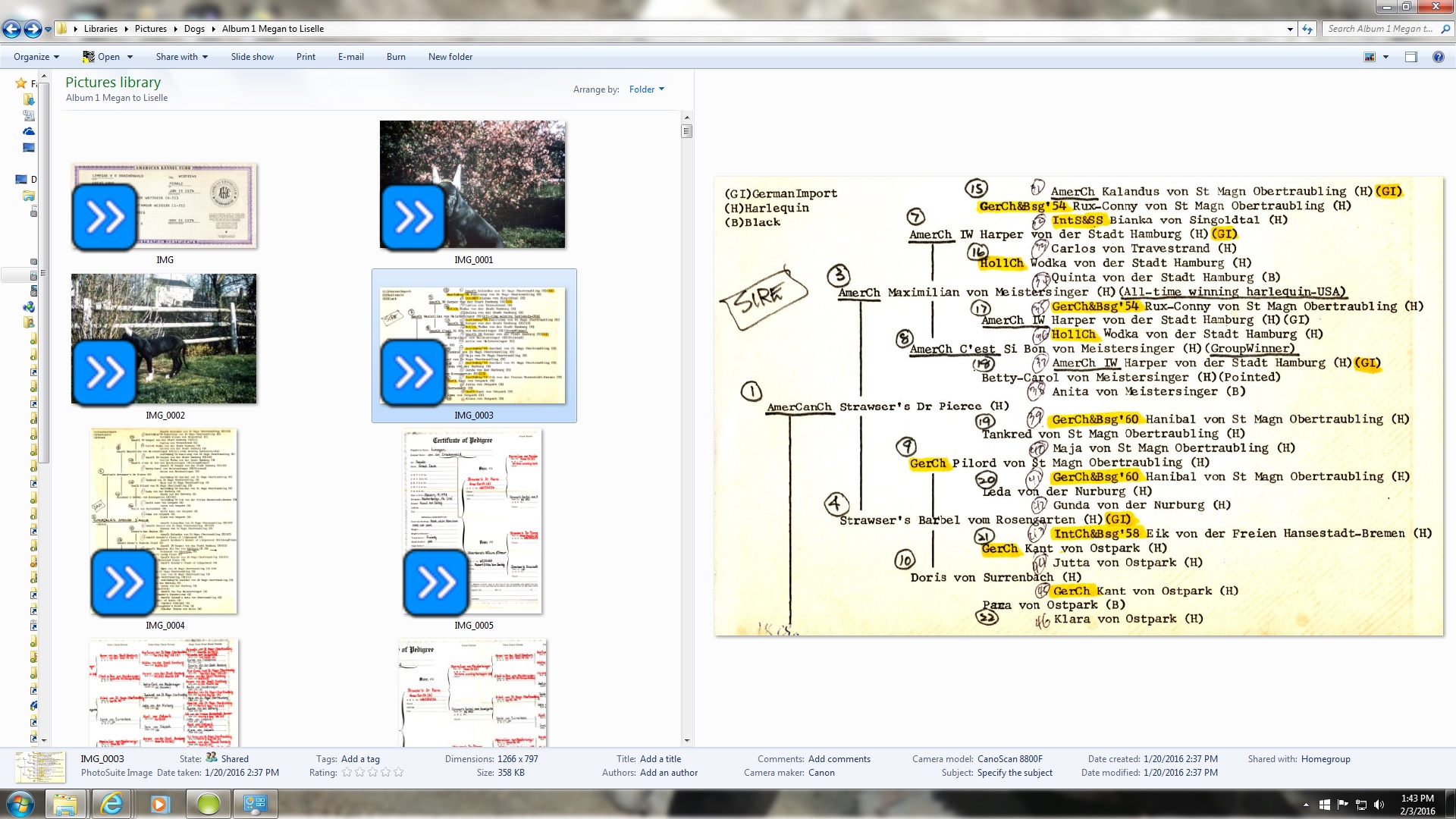Select the IMG thumbnail
This screenshot has width=1456, height=819.
(x=165, y=206)
